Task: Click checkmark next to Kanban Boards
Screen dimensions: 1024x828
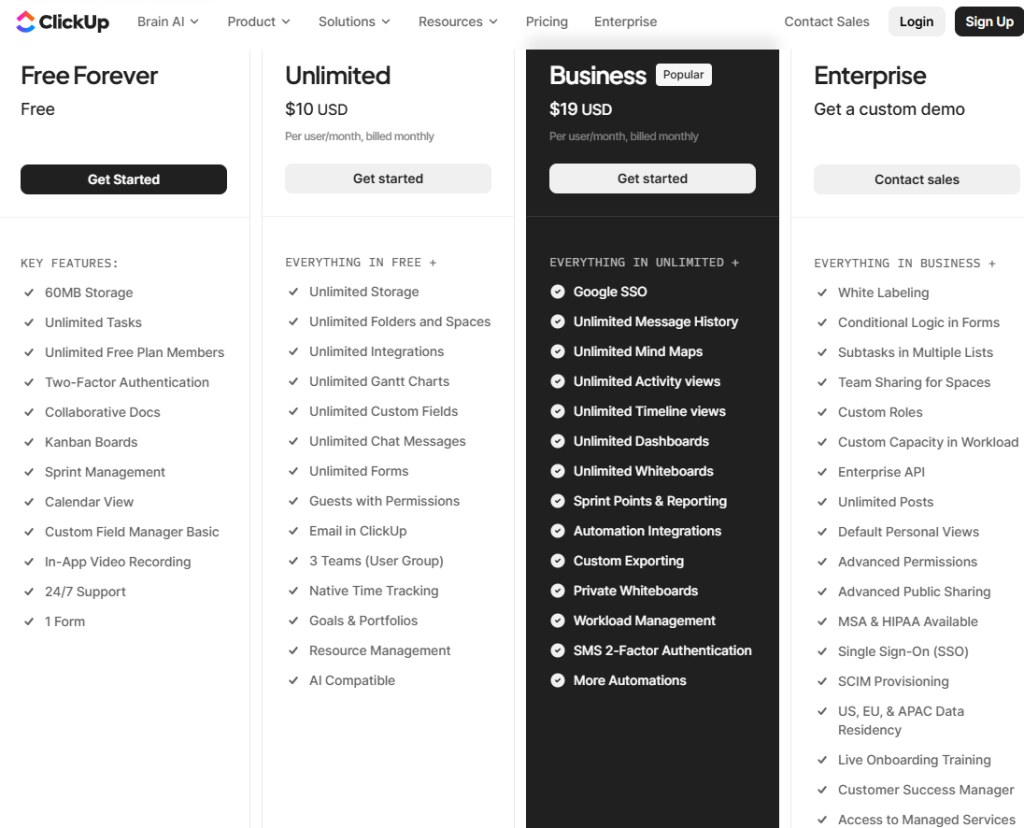Action: pyautogui.click(x=29, y=442)
